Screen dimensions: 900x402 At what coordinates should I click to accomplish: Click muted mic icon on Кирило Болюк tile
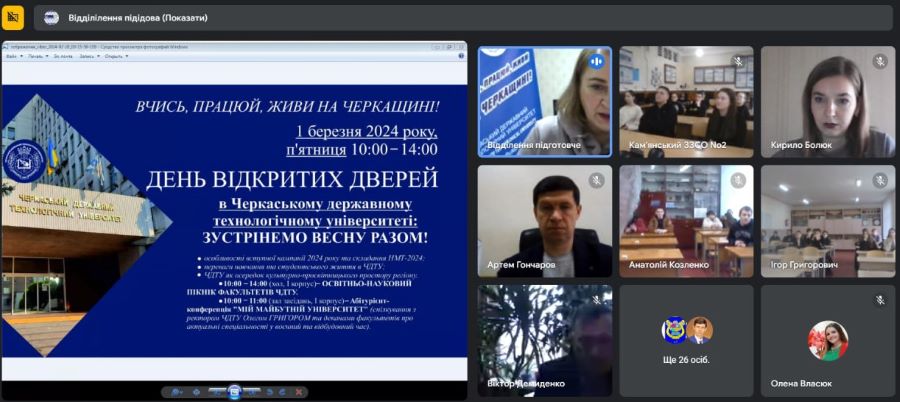(x=880, y=61)
